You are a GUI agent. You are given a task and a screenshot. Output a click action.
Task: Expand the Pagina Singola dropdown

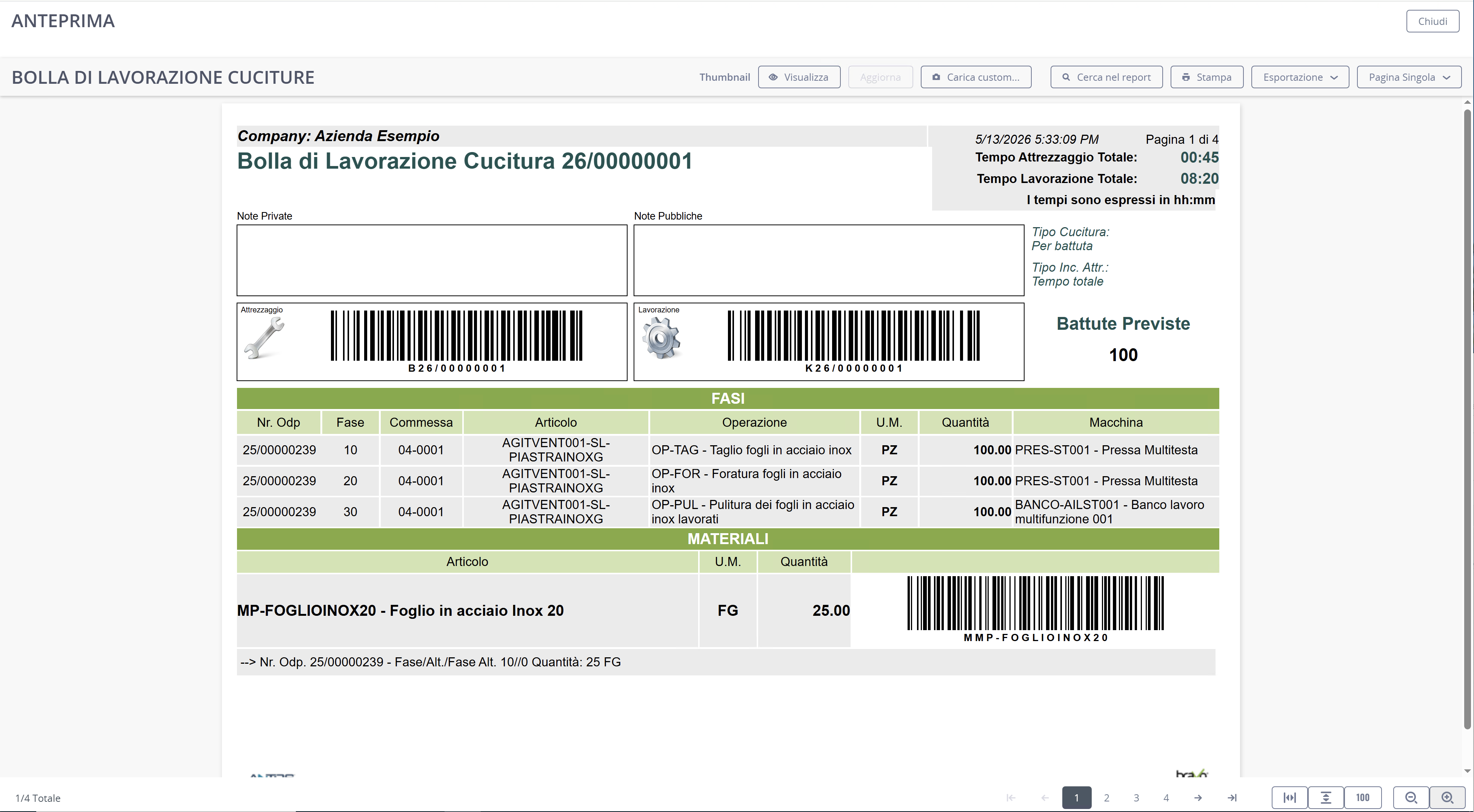click(1409, 77)
